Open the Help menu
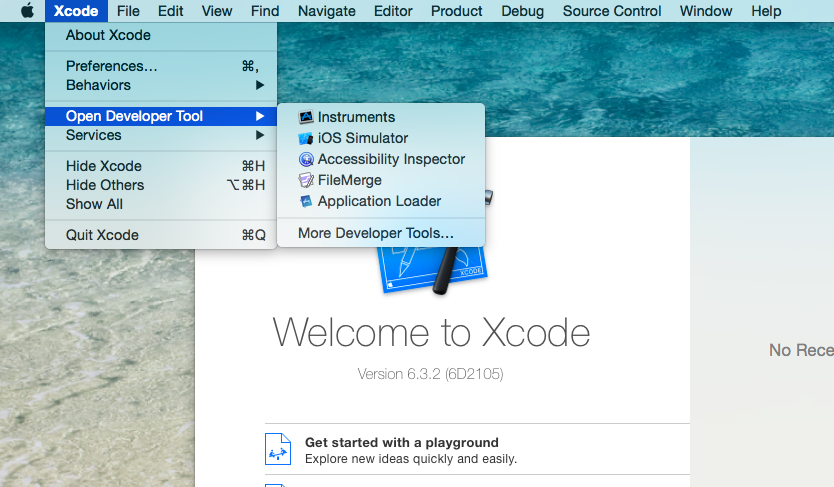The height and width of the screenshot is (487, 834). [766, 11]
